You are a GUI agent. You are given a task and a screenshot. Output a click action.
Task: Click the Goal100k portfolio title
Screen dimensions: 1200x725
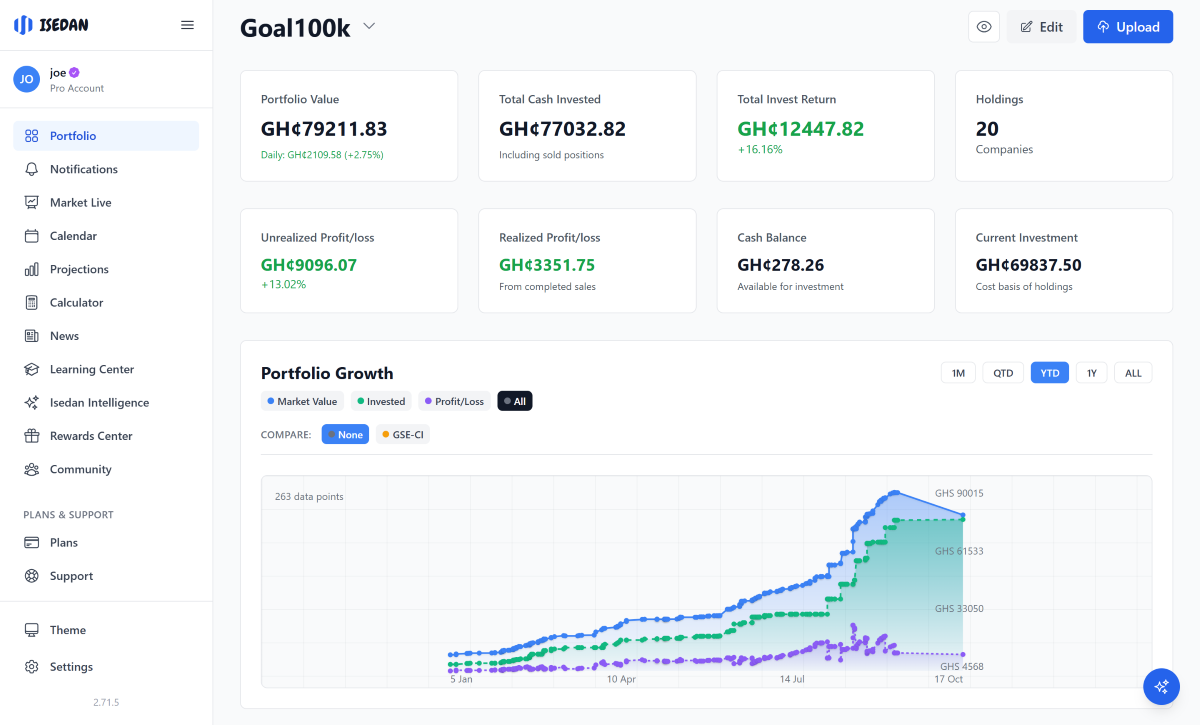[x=295, y=28]
